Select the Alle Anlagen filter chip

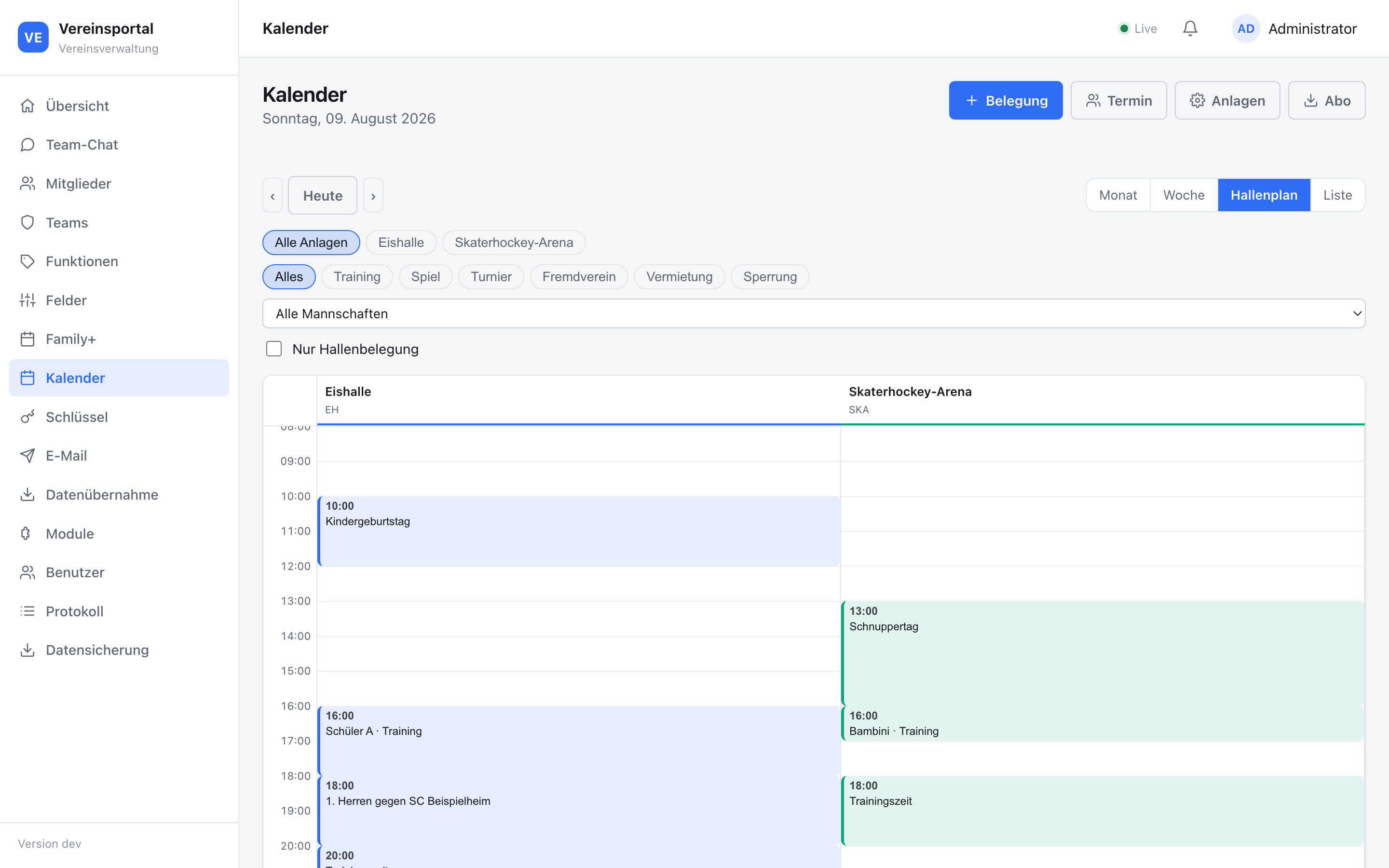(311, 242)
